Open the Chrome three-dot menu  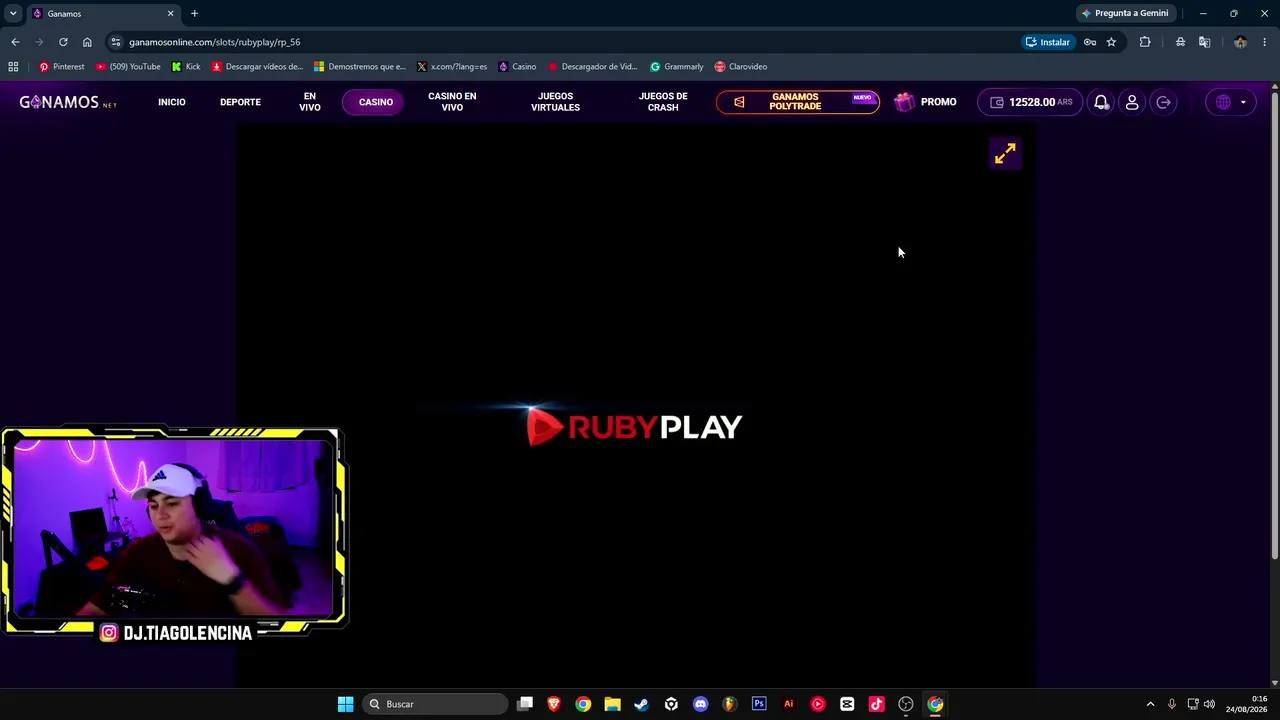1265,42
